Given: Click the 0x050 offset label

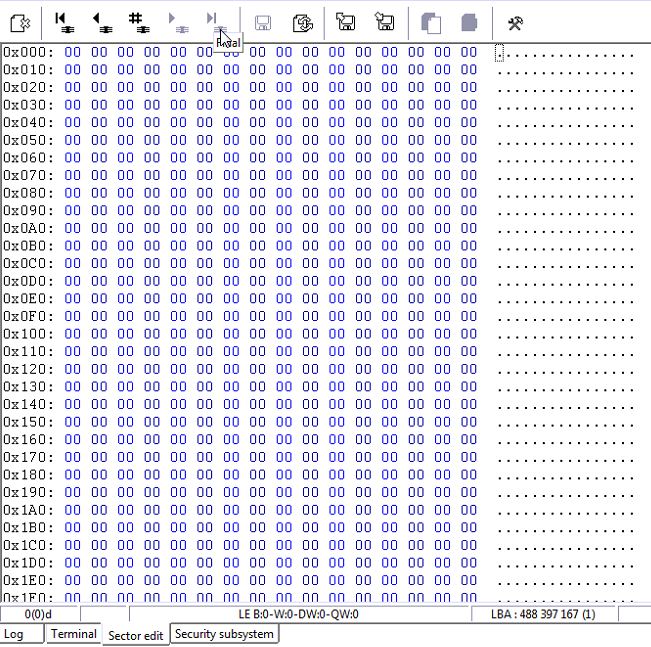Looking at the screenshot, I should coord(28,140).
